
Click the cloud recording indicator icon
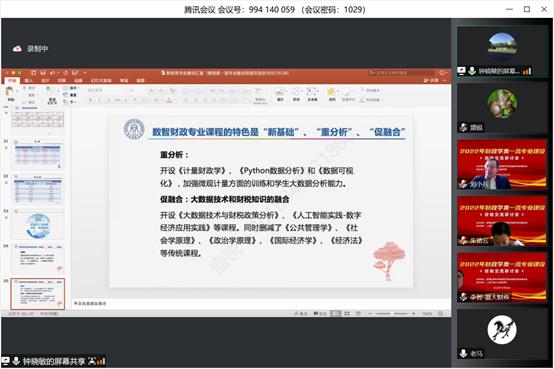coord(17,49)
